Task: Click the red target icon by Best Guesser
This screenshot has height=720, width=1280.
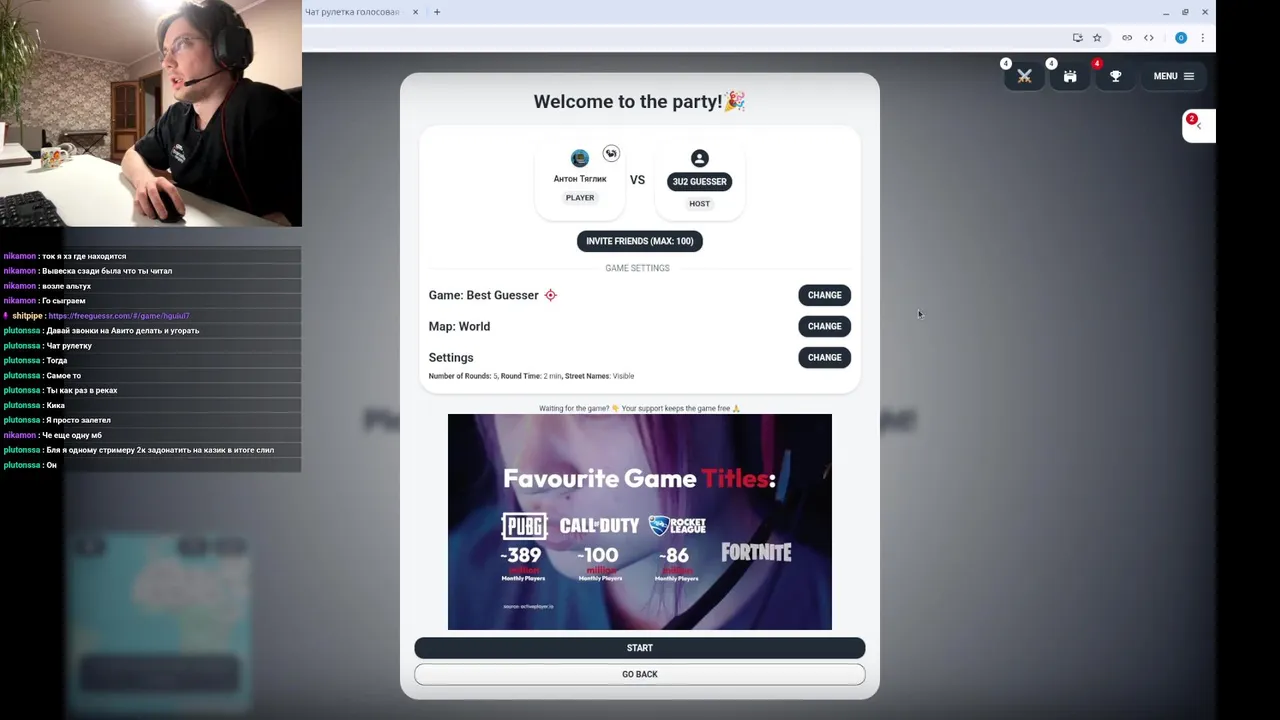Action: (x=550, y=295)
